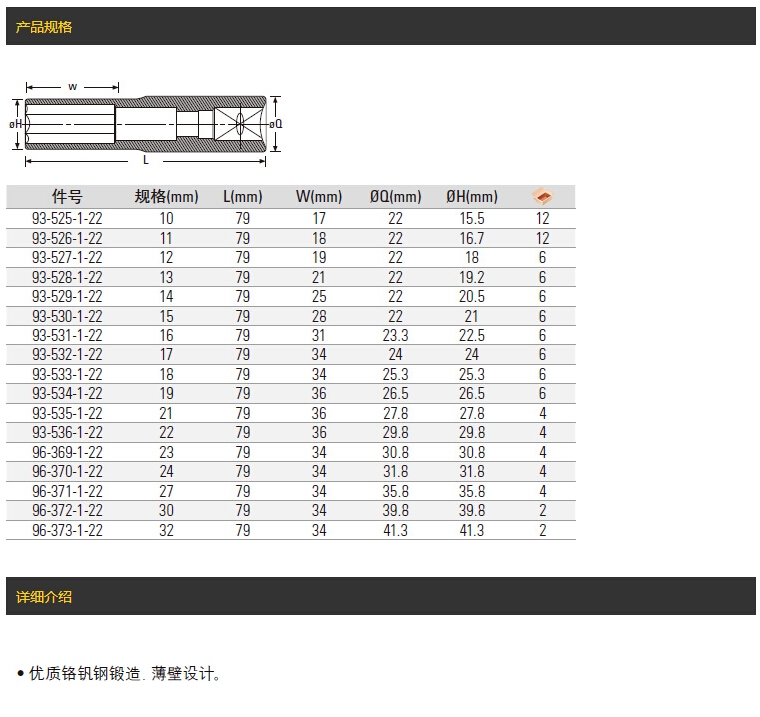Click the ØH(mm) column header

coord(472,197)
